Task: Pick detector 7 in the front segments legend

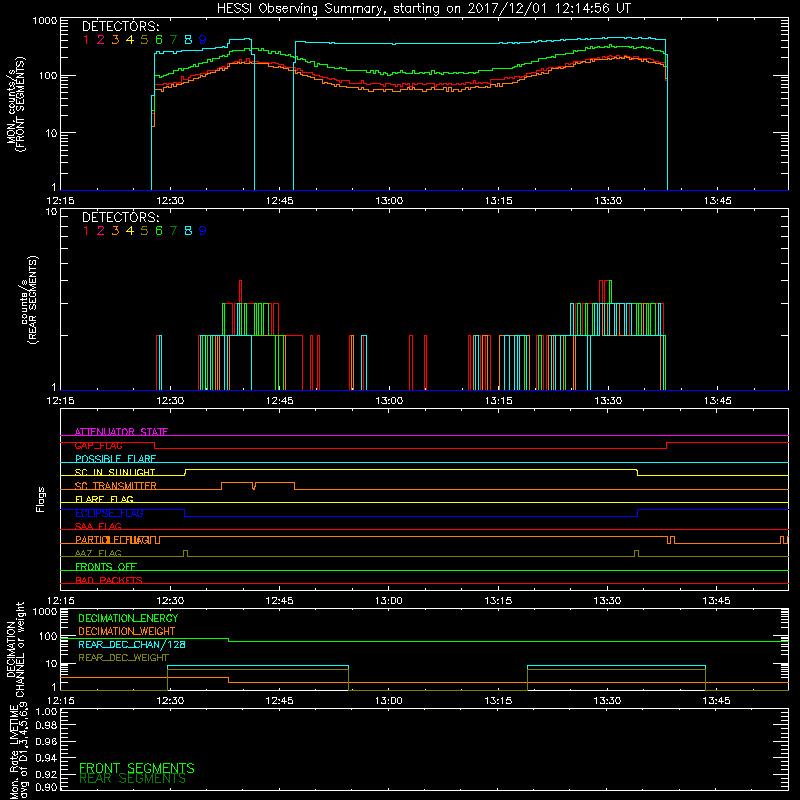Action: coord(173,40)
